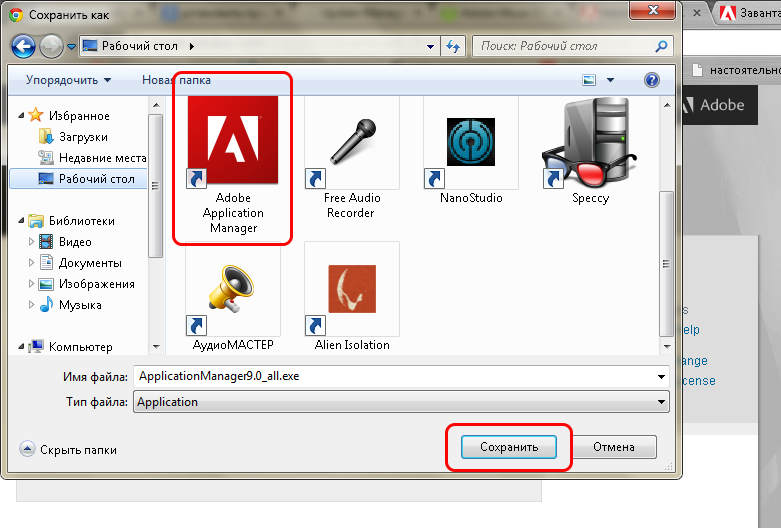This screenshot has width=781, height=528.
Task: Open the recent pages dropdown arrow
Action: pos(71,46)
